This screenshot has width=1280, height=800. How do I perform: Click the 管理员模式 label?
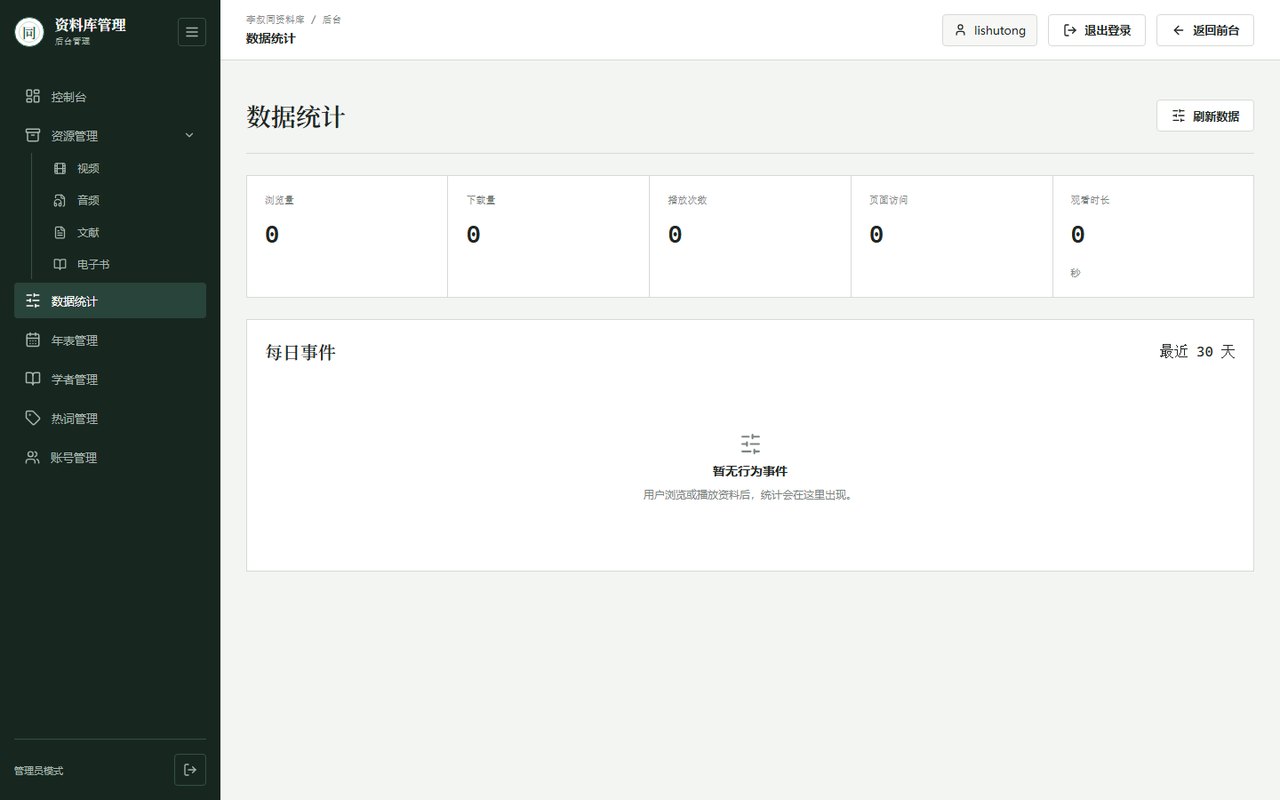click(x=39, y=771)
